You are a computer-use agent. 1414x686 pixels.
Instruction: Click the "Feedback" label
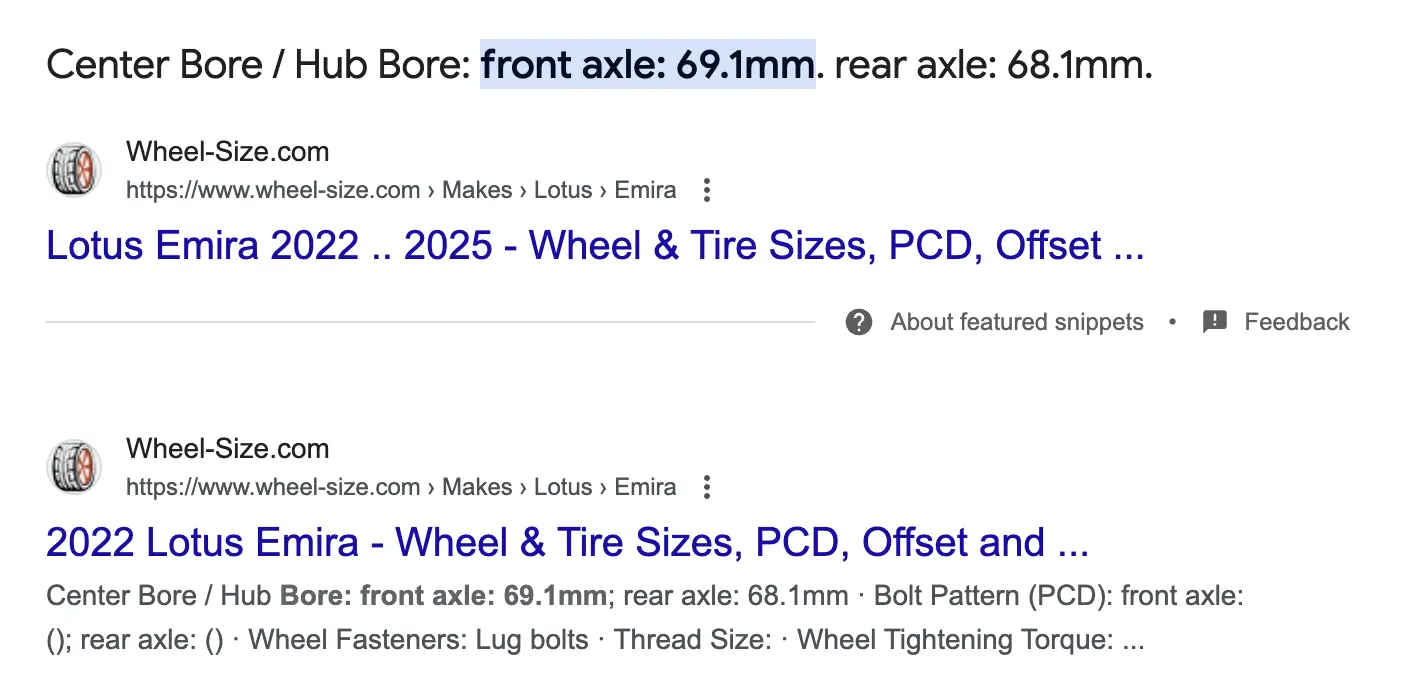(1296, 322)
